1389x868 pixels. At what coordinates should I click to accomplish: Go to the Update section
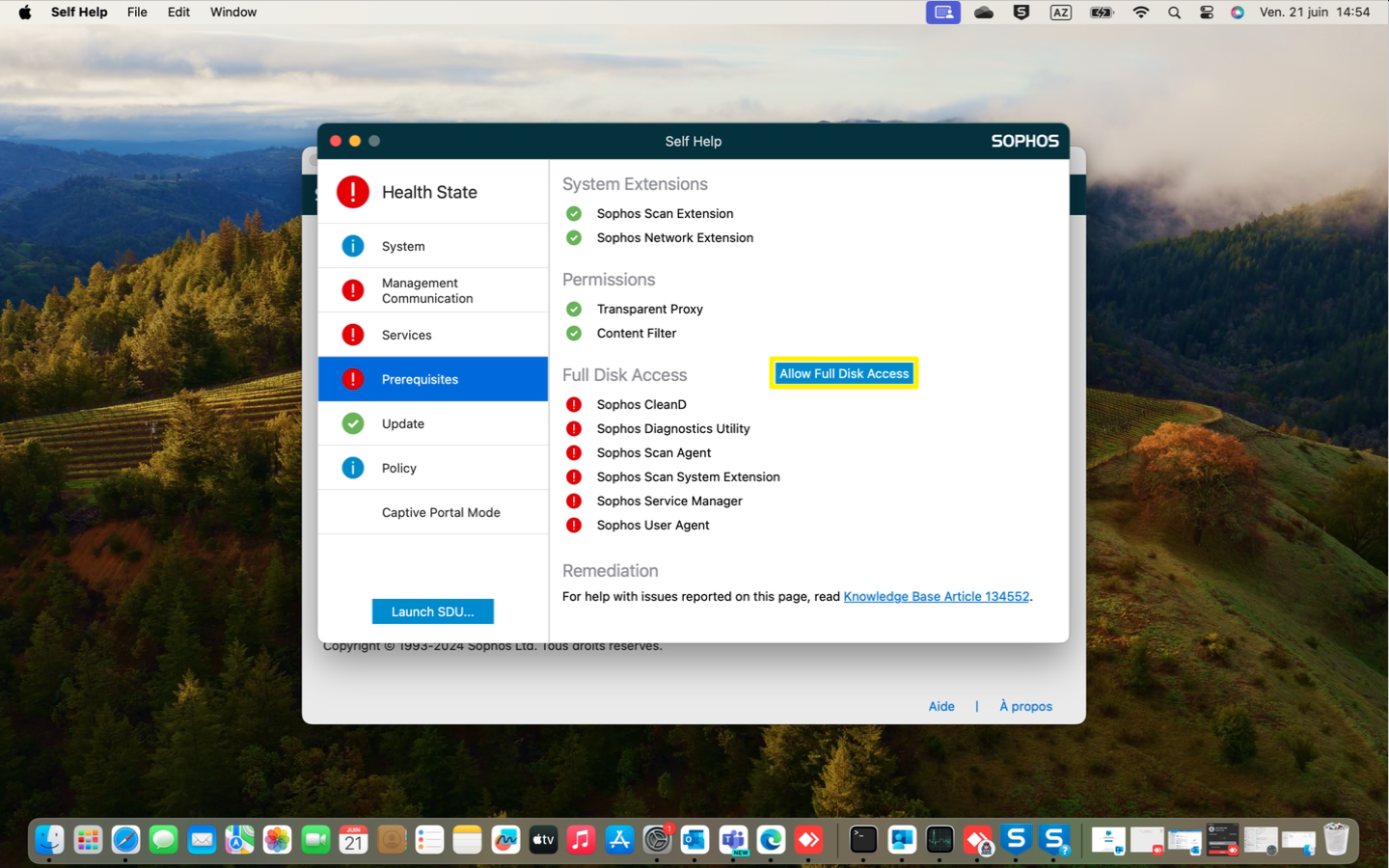tap(433, 423)
